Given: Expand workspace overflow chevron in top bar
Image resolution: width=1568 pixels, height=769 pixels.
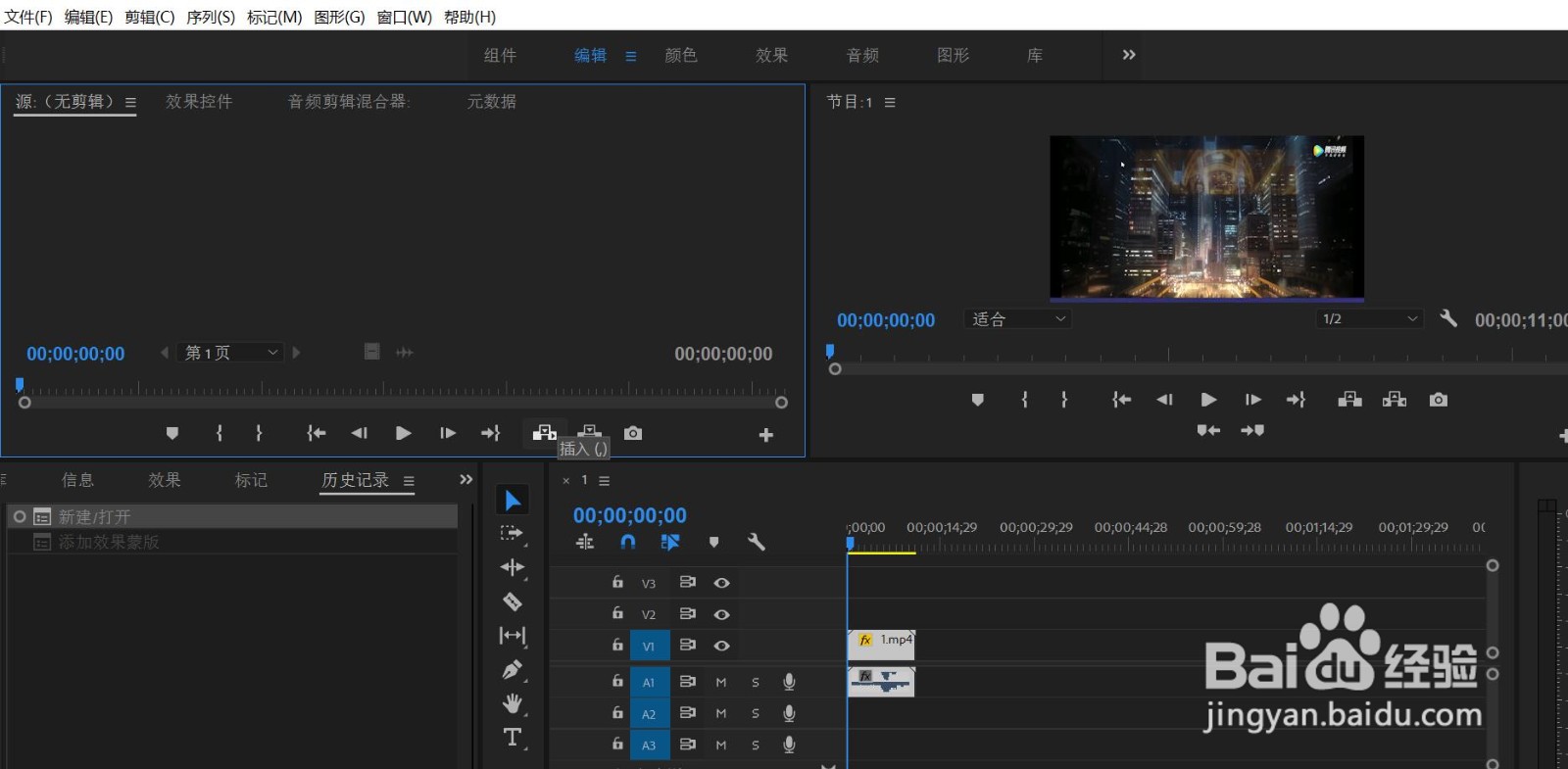Looking at the screenshot, I should tap(1129, 55).
